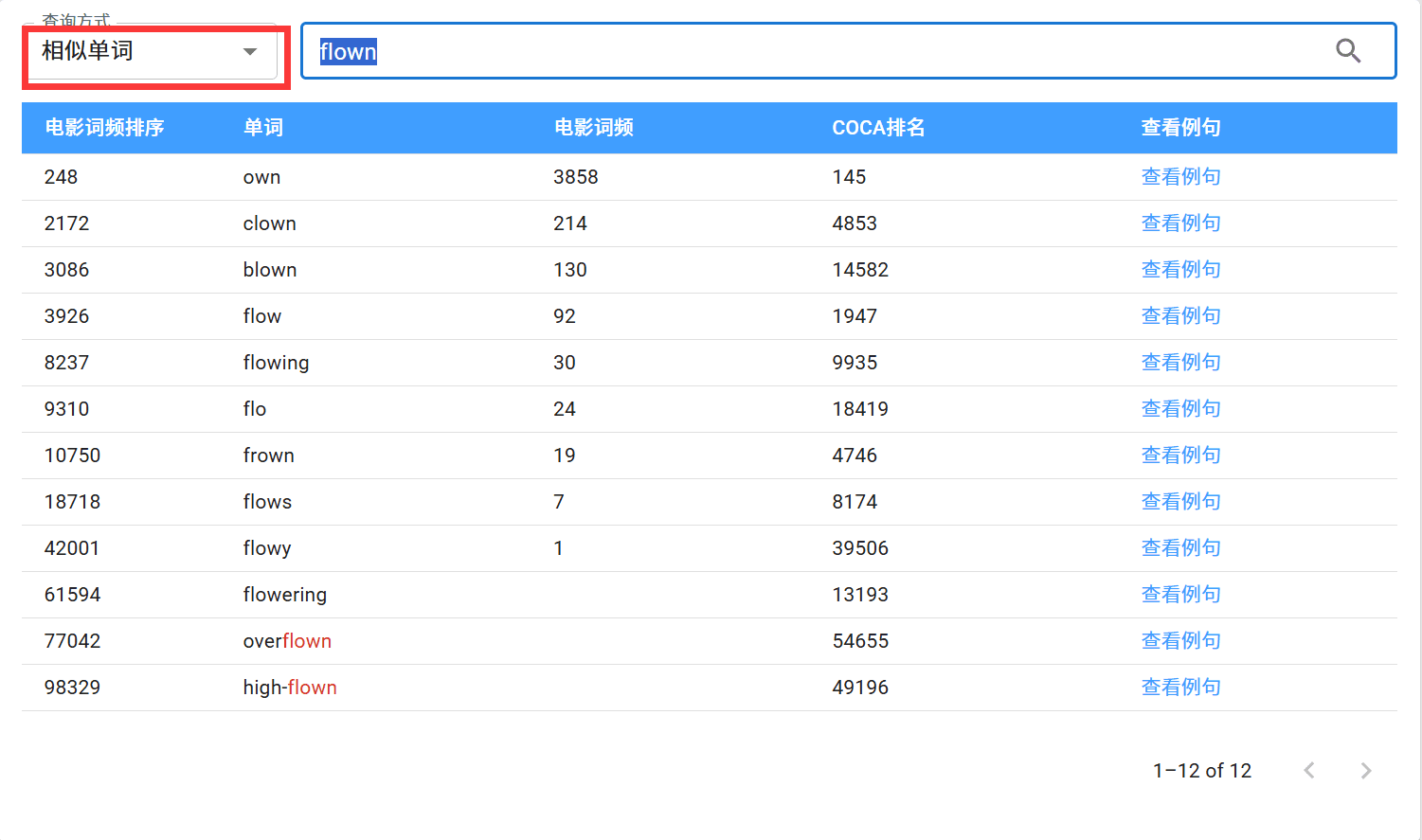View example sentences for blown
The width and height of the screenshot is (1422, 840).
(x=1179, y=270)
